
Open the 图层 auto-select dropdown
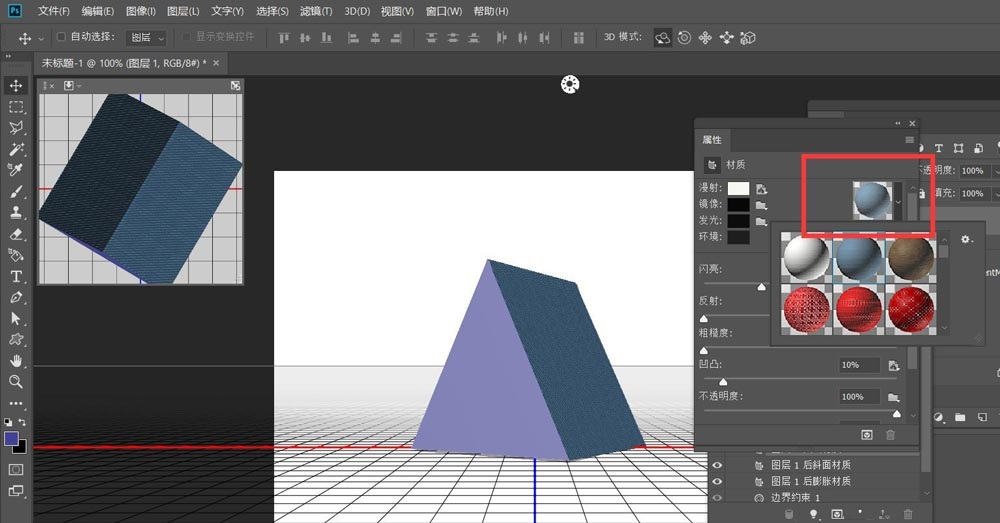148,37
